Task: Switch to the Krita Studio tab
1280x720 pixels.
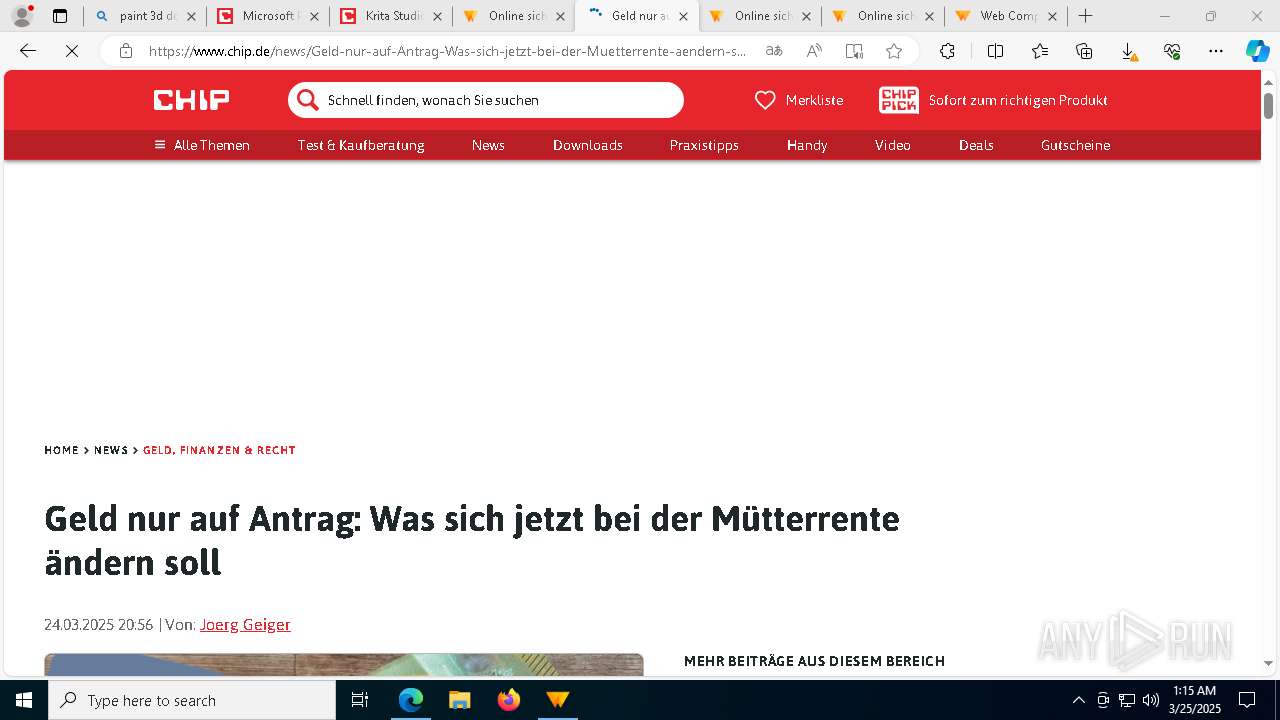Action: pyautogui.click(x=391, y=16)
